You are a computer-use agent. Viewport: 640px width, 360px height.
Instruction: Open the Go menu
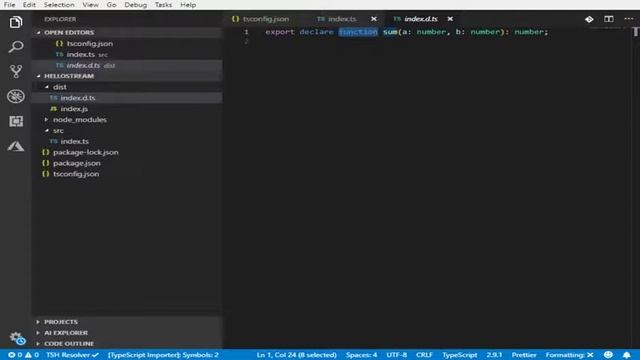tap(111, 4)
